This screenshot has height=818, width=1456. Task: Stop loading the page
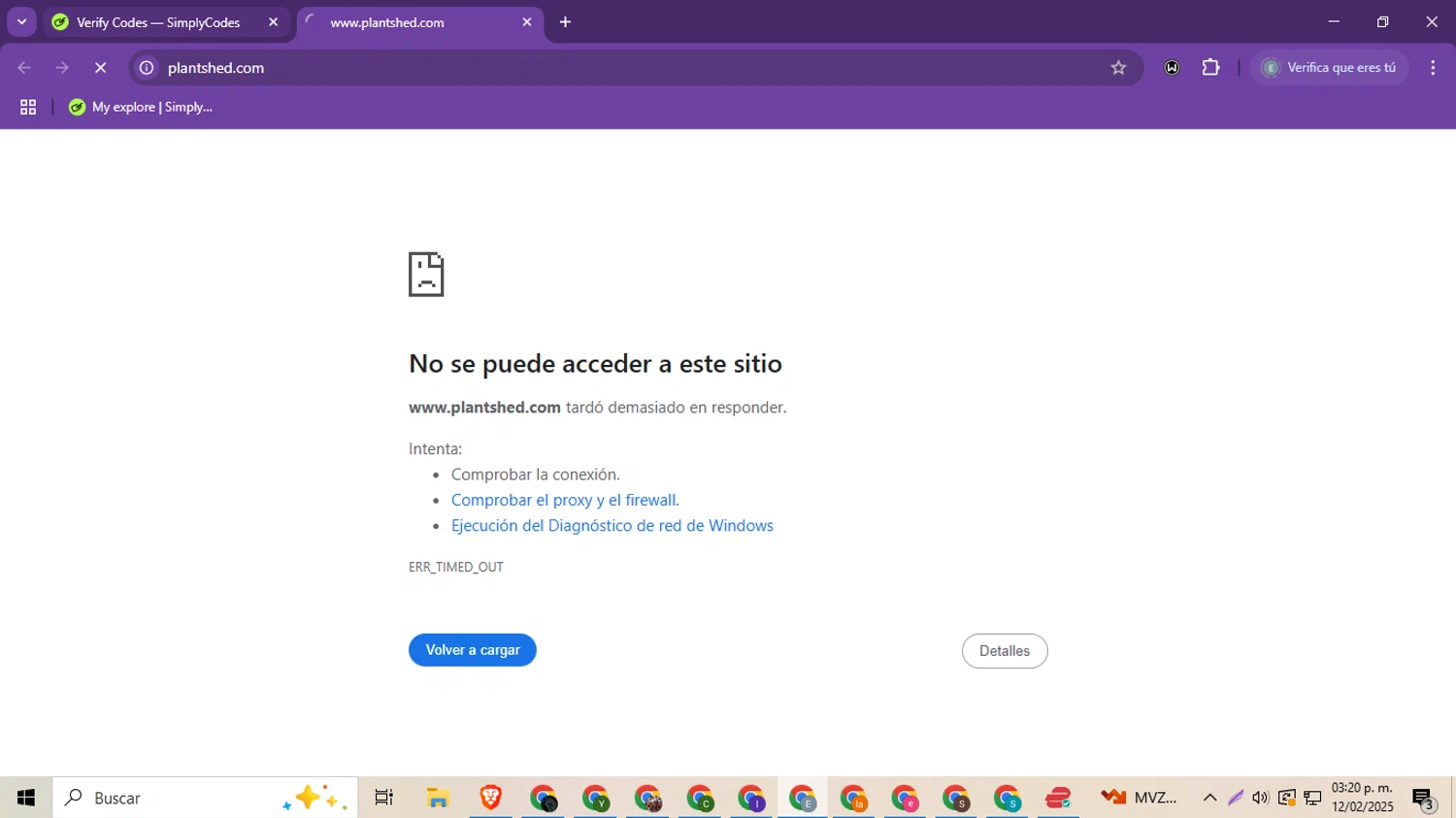point(100,68)
